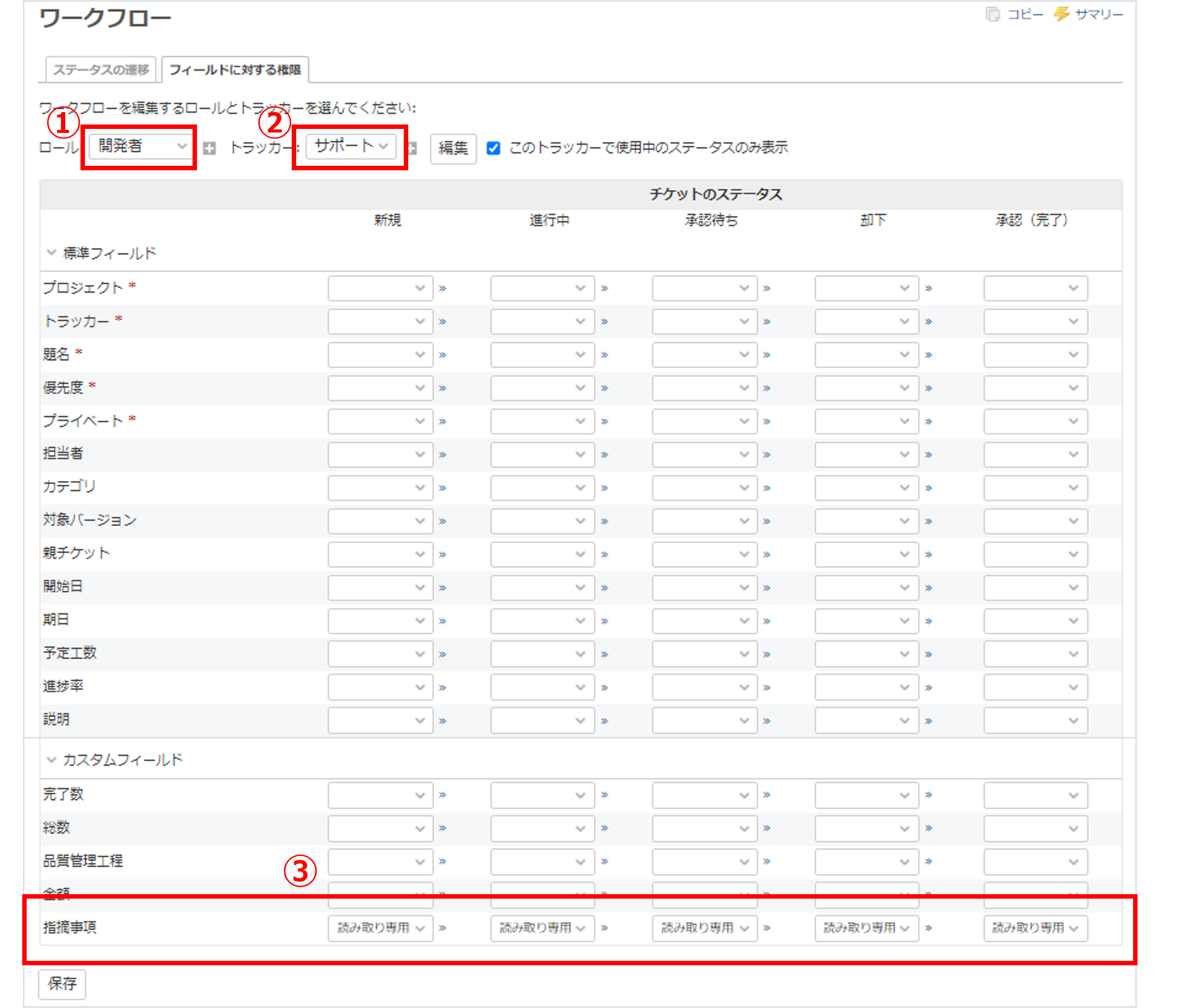Open 題名 dropdown in 進行中 column
1190x1008 pixels.
point(543,355)
